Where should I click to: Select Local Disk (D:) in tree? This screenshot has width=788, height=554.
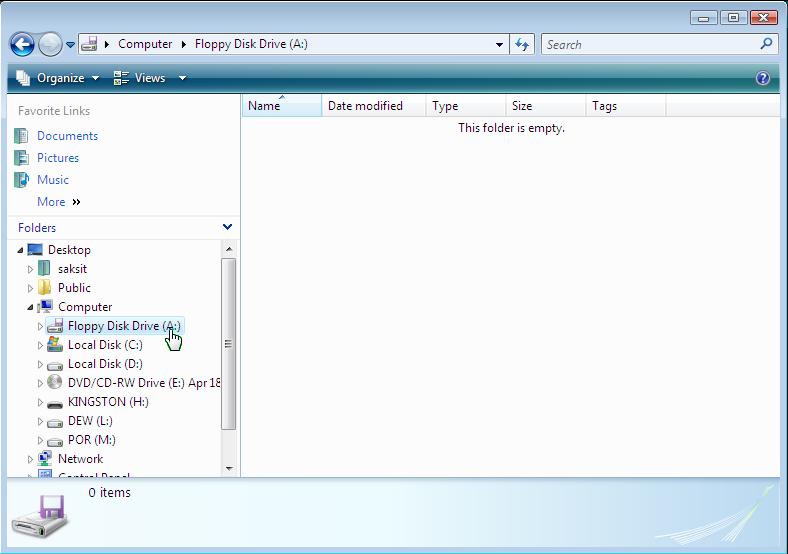pos(105,364)
